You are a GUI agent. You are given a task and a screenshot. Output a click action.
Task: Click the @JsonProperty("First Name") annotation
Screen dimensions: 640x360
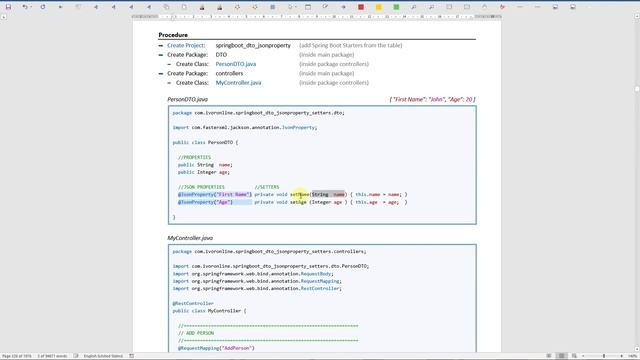pos(215,194)
